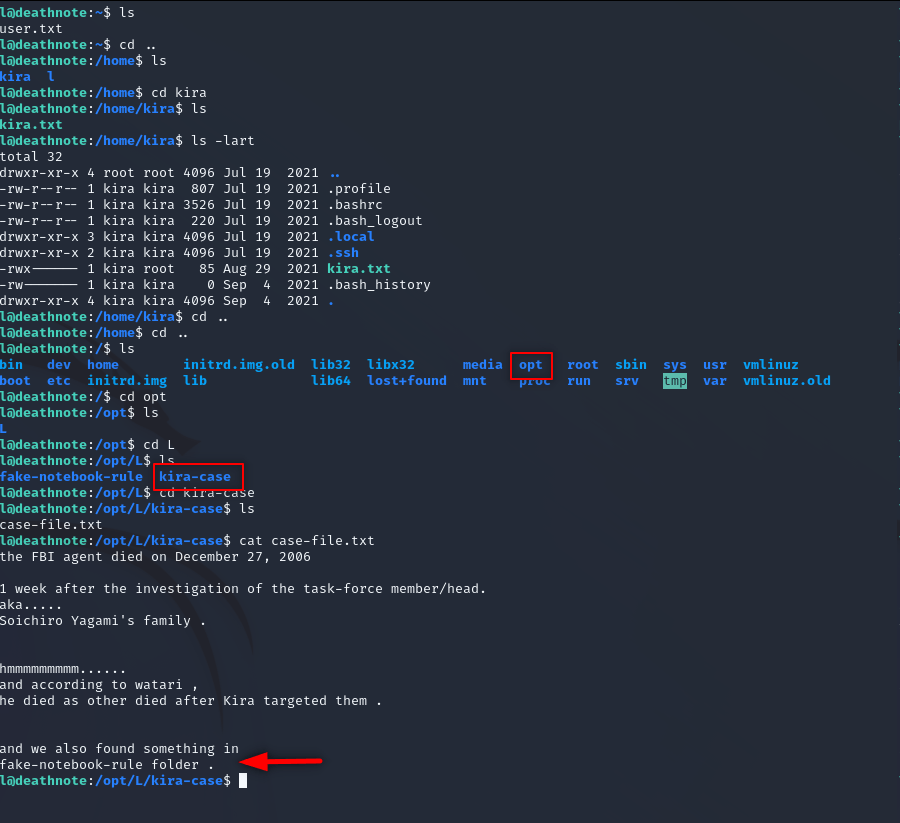
Task: Click the 'total 32' output line
Action: click(x=31, y=157)
